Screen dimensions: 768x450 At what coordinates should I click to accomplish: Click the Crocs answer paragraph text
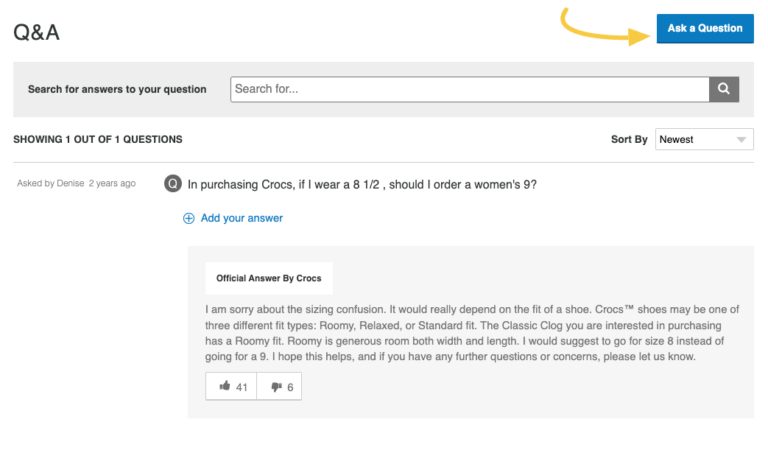point(465,333)
